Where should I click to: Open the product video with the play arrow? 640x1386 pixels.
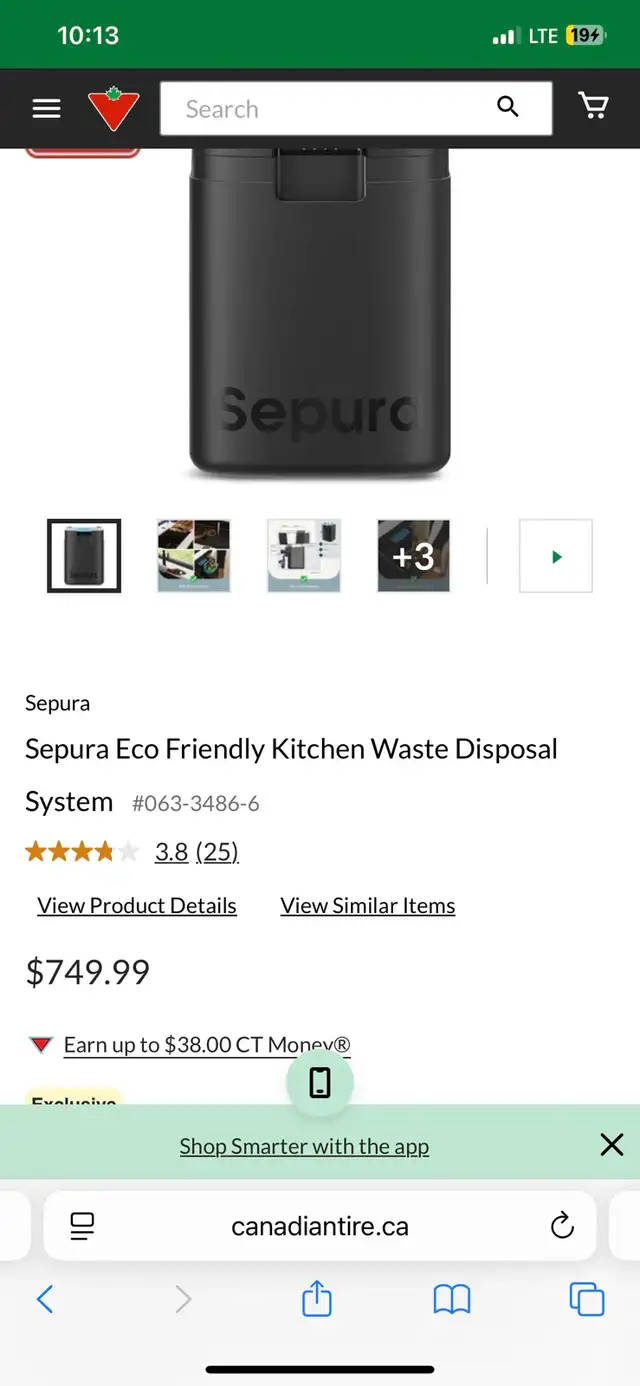tap(556, 556)
